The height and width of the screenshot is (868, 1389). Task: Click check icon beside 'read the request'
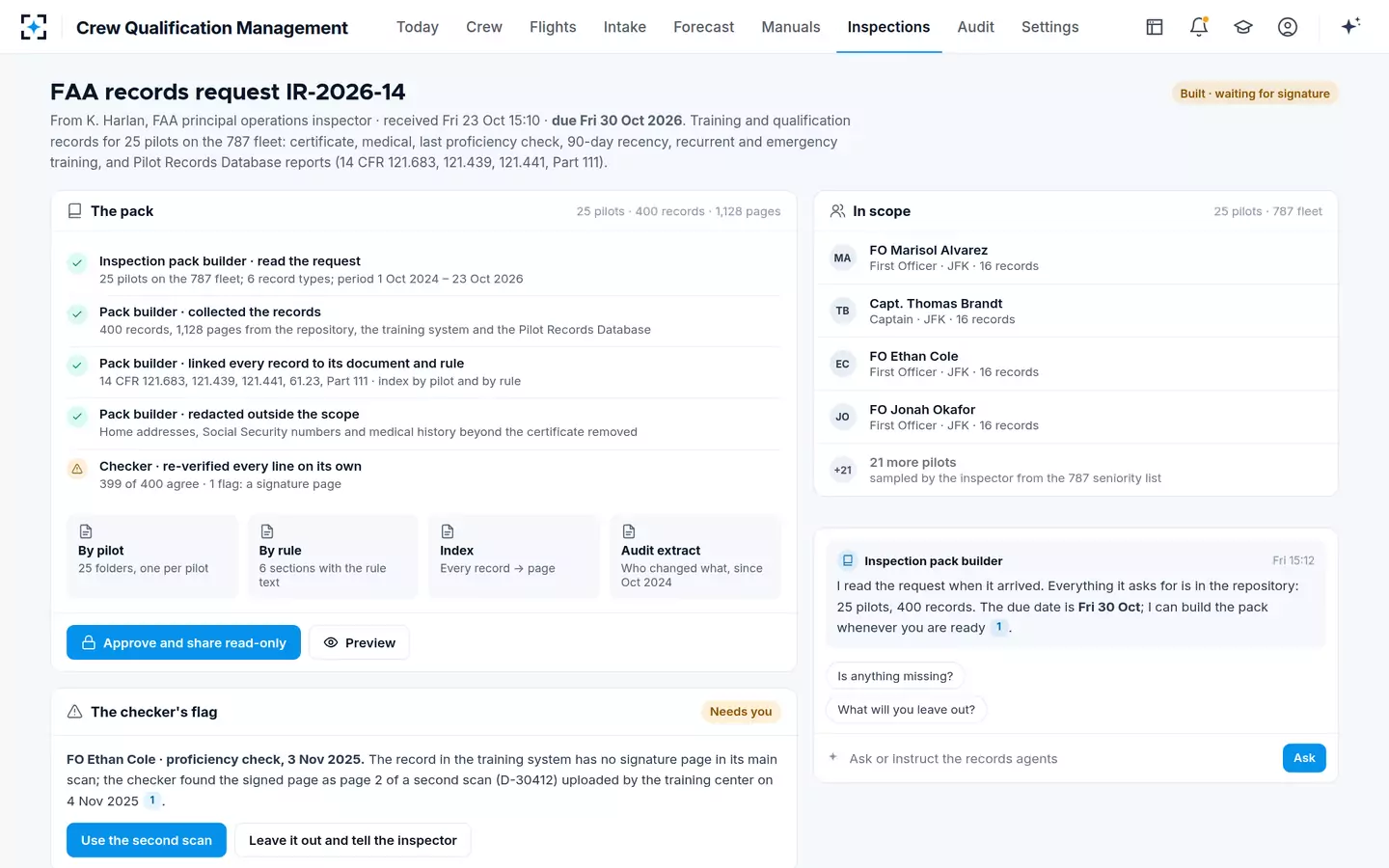click(77, 263)
